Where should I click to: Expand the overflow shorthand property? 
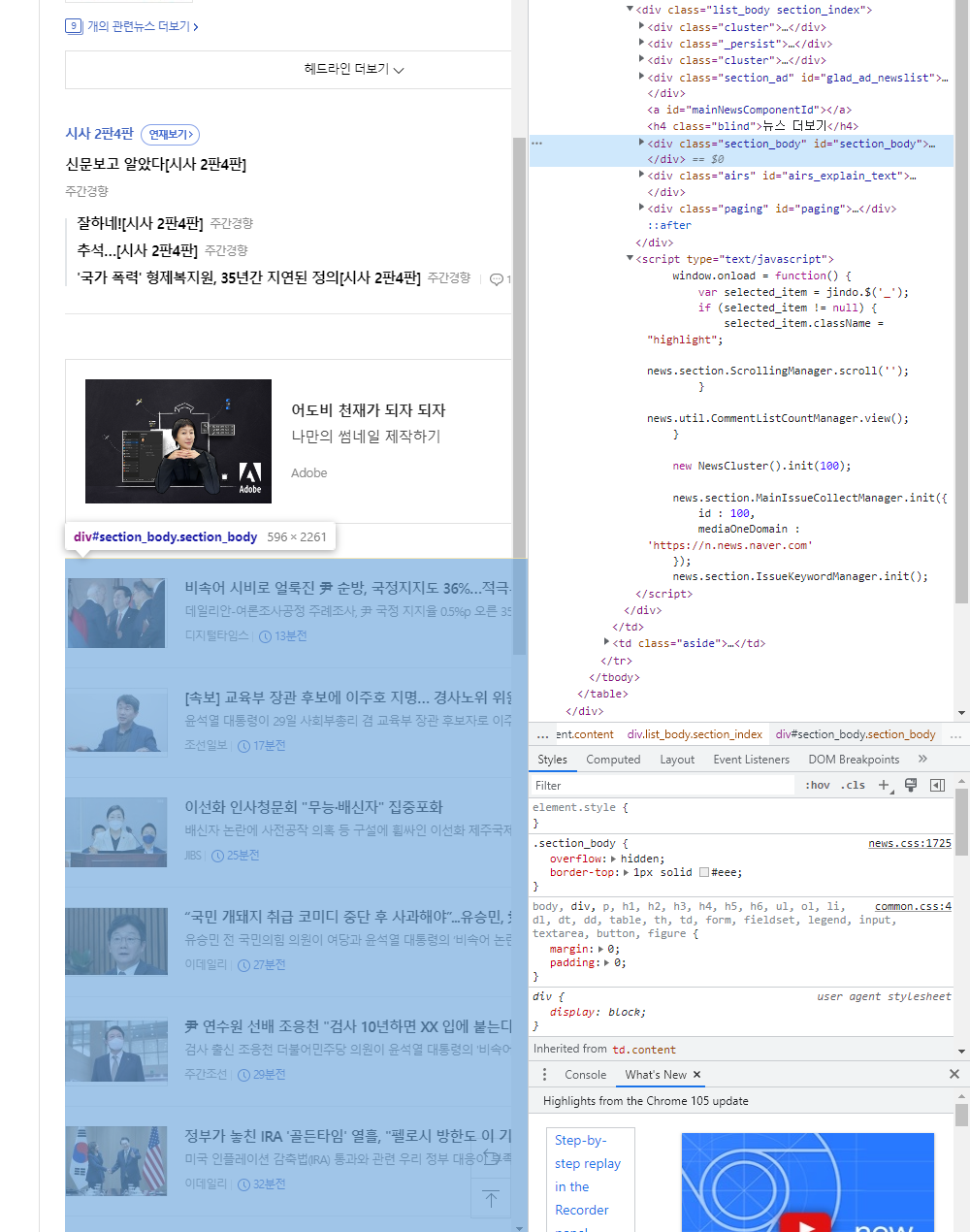[613, 859]
